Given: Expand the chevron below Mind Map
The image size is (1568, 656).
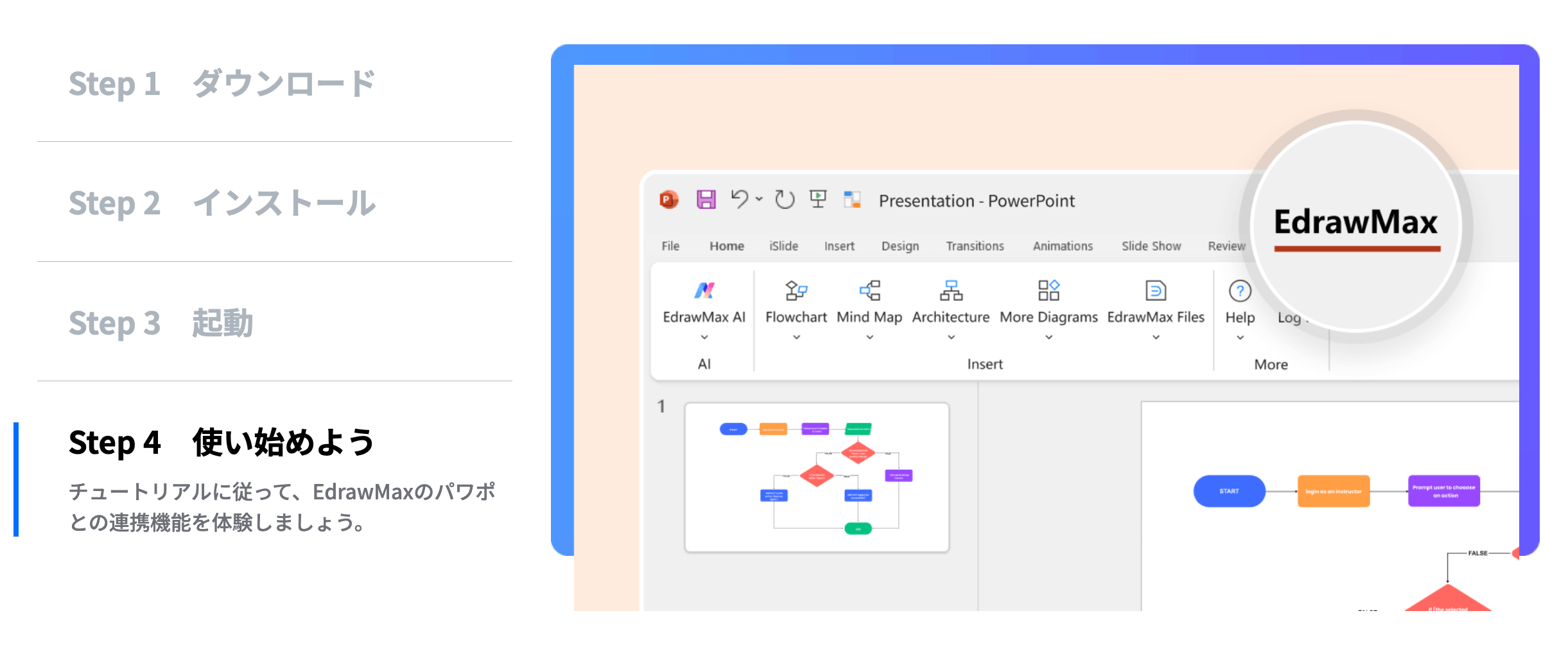Looking at the screenshot, I should coord(869,338).
